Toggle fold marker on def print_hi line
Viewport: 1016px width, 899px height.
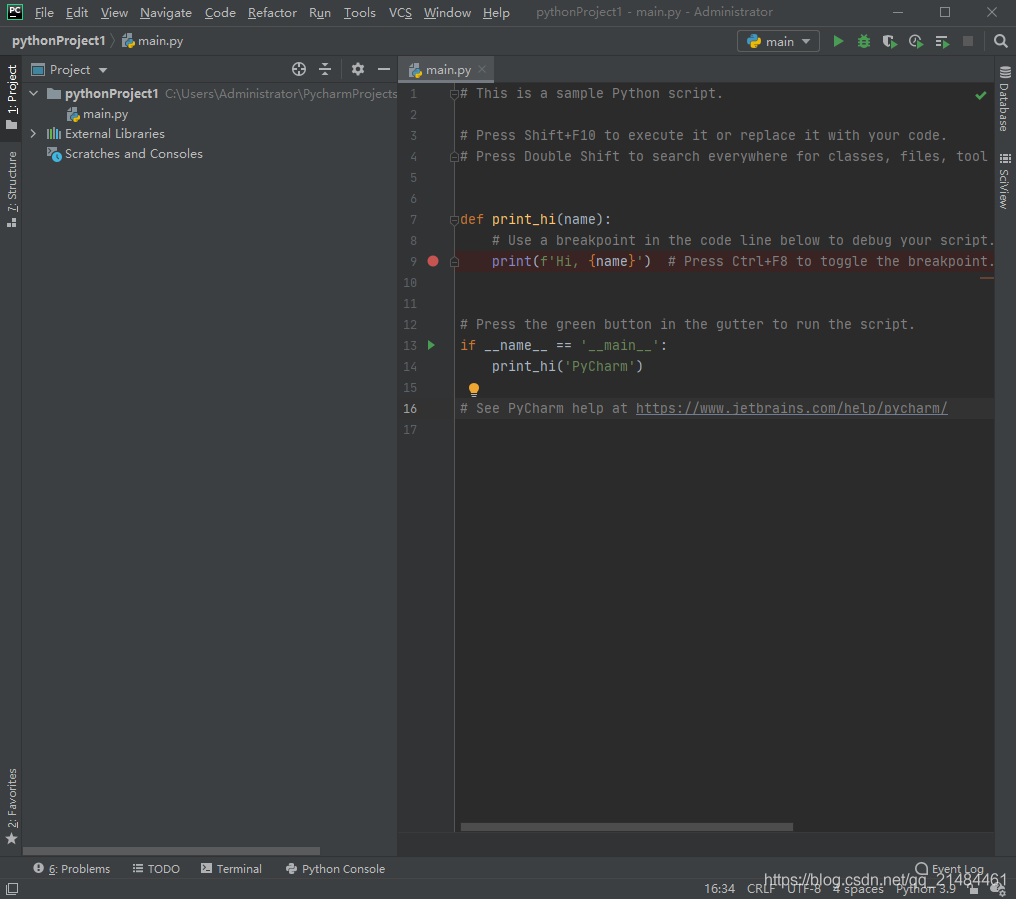[454, 220]
